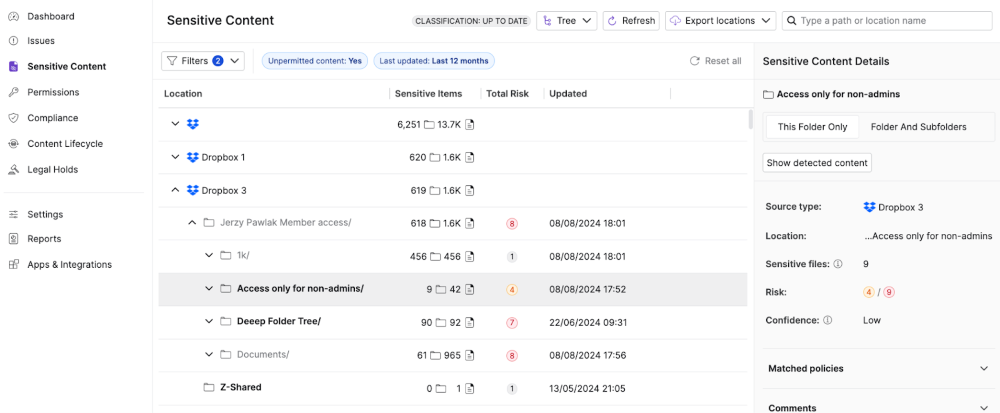The width and height of the screenshot is (1000, 413).
Task: Click the Content Lifecycle icon
Action: coord(13,144)
